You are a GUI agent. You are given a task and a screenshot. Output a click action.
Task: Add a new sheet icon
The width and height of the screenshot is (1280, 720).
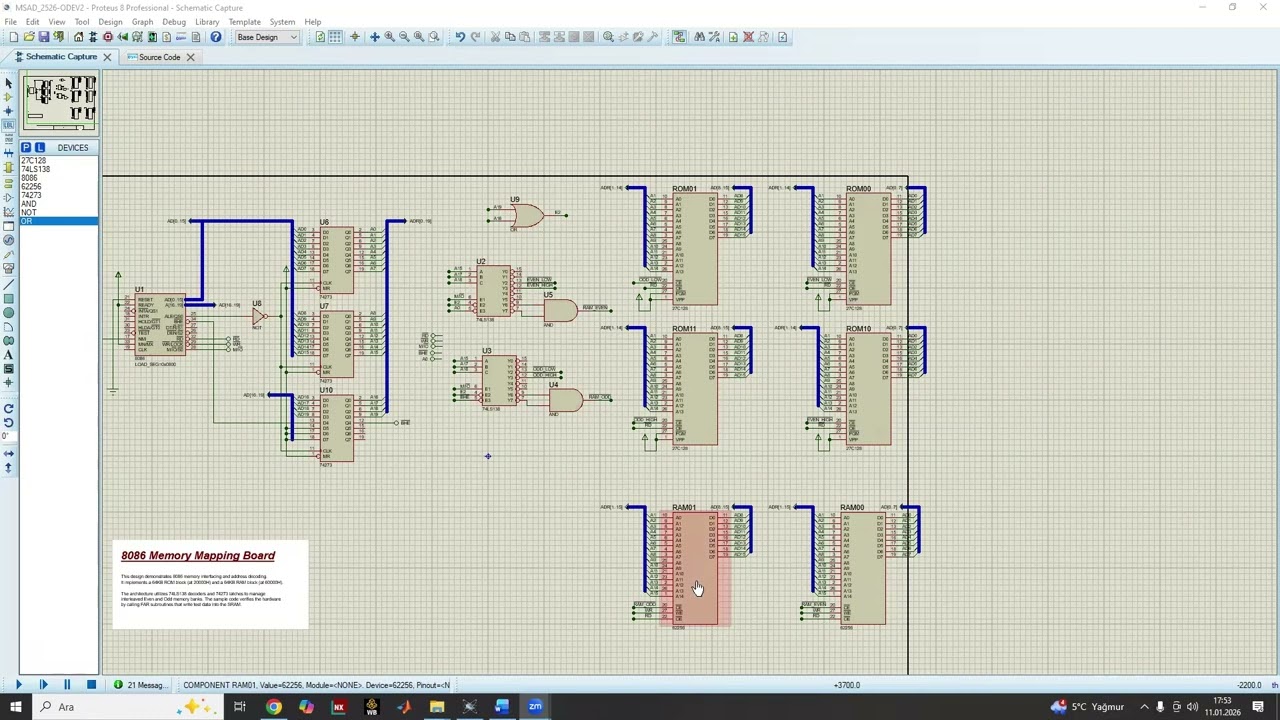(733, 37)
